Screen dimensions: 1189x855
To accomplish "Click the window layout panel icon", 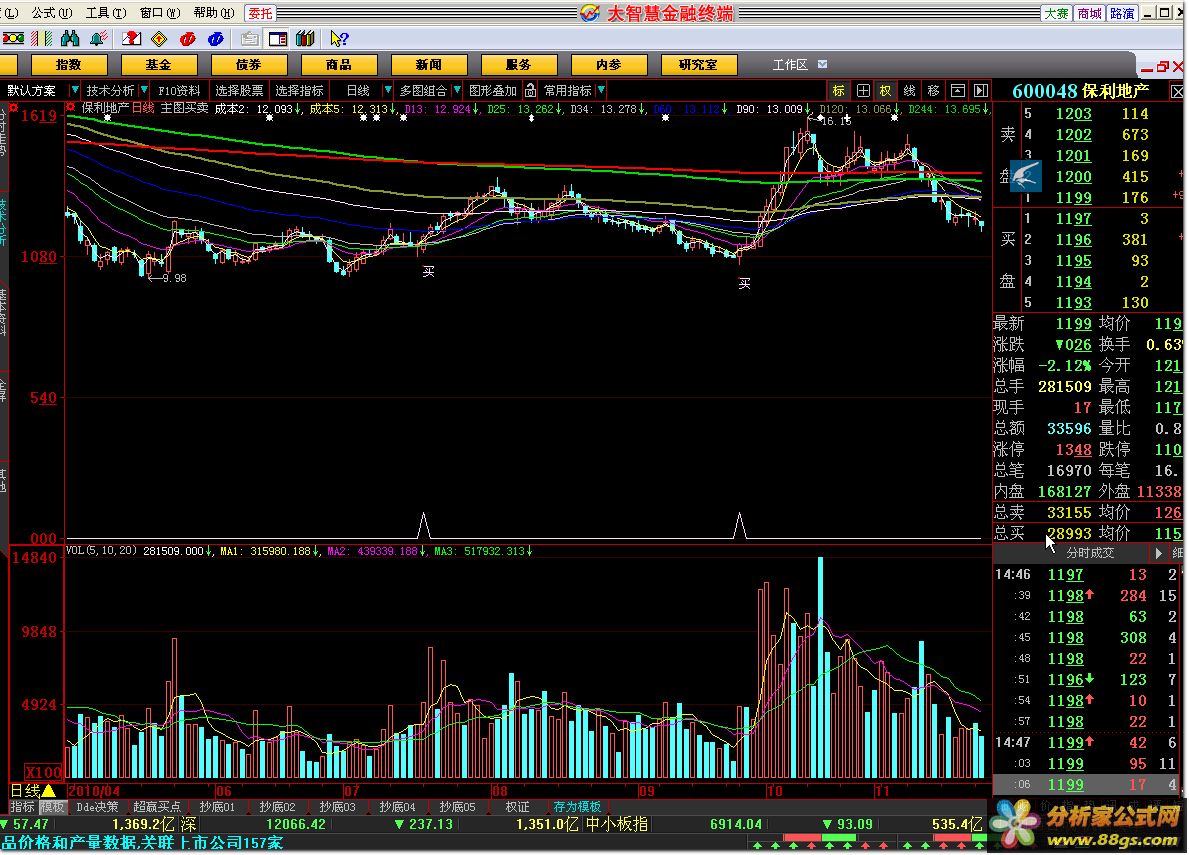I will [x=278, y=39].
